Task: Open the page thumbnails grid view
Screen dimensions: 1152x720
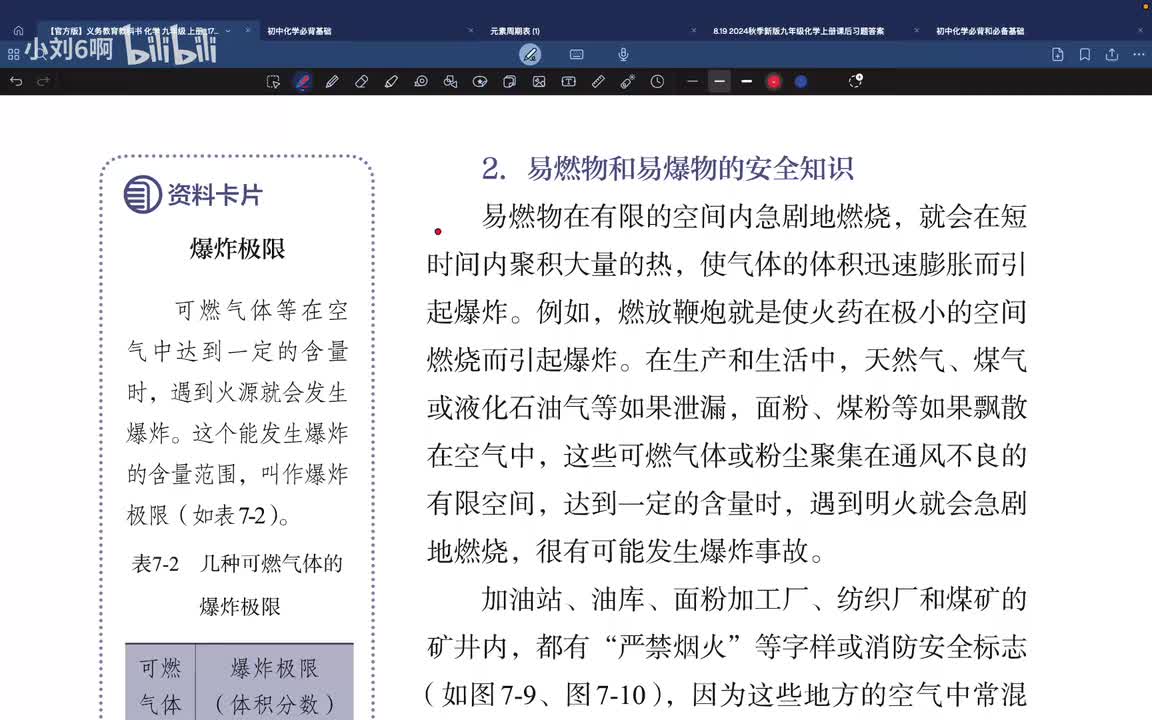Action: (13, 54)
